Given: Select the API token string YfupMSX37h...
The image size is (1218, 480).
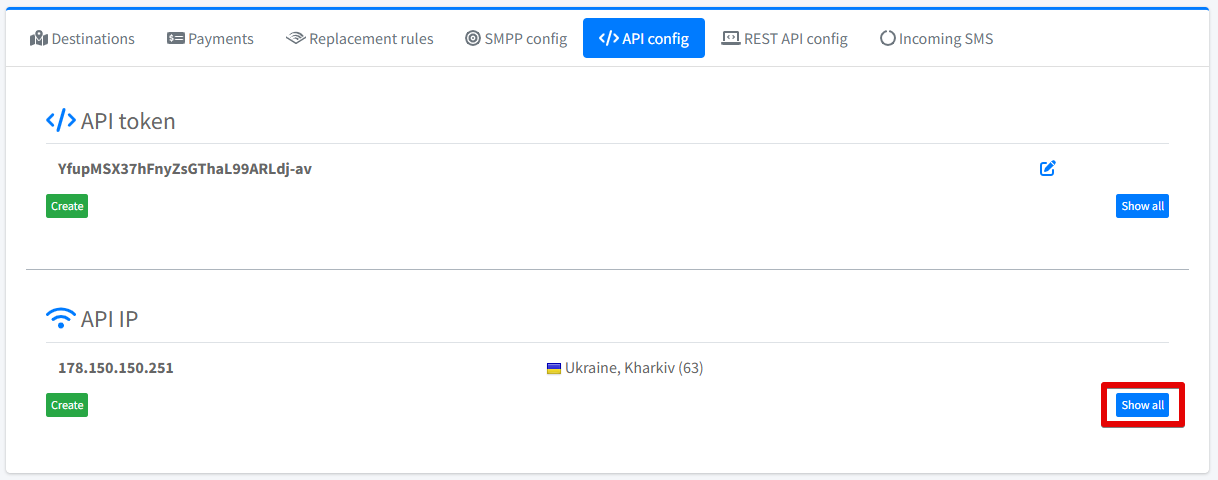Looking at the screenshot, I should click(184, 169).
